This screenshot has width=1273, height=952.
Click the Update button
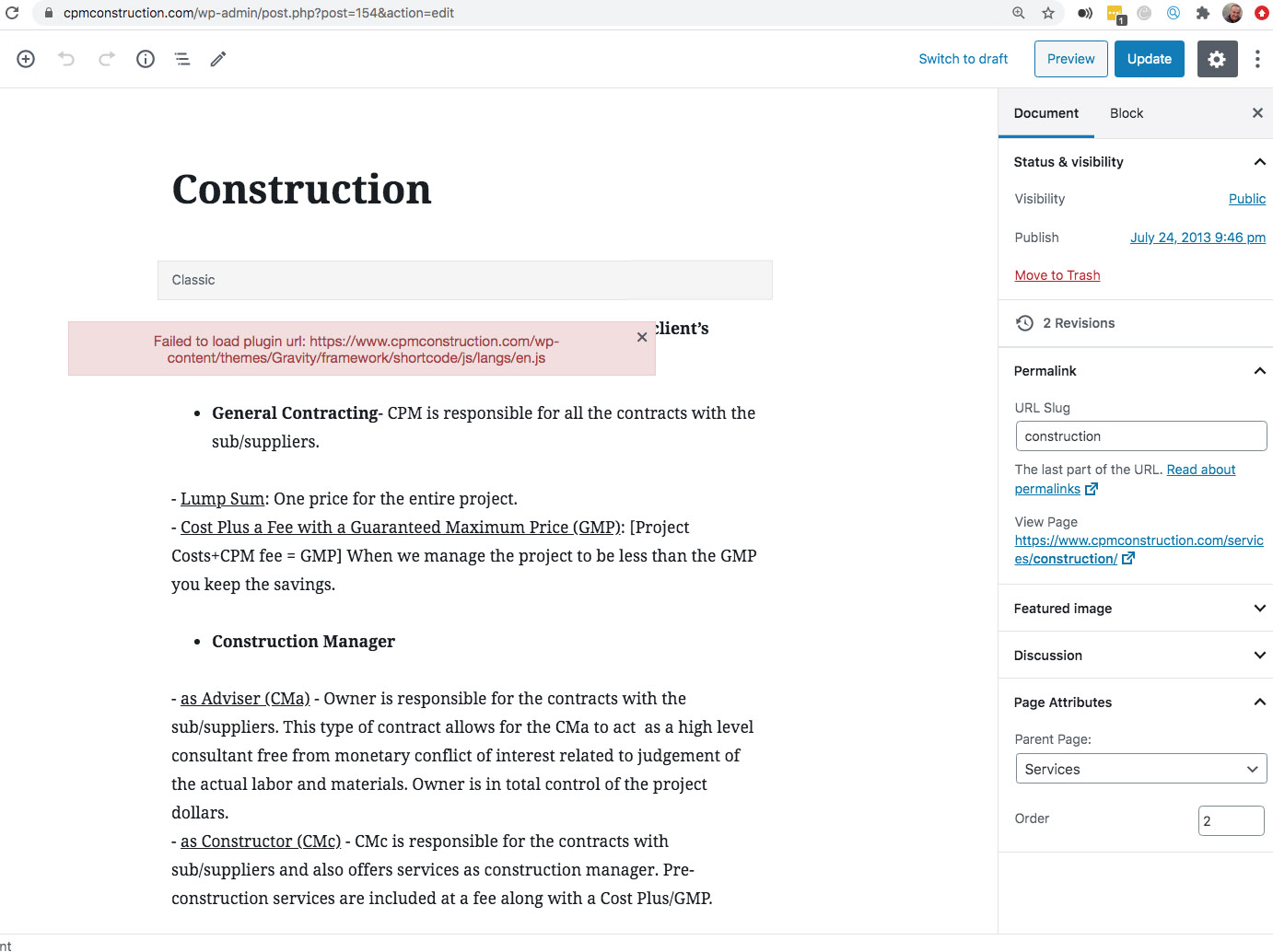(x=1149, y=59)
